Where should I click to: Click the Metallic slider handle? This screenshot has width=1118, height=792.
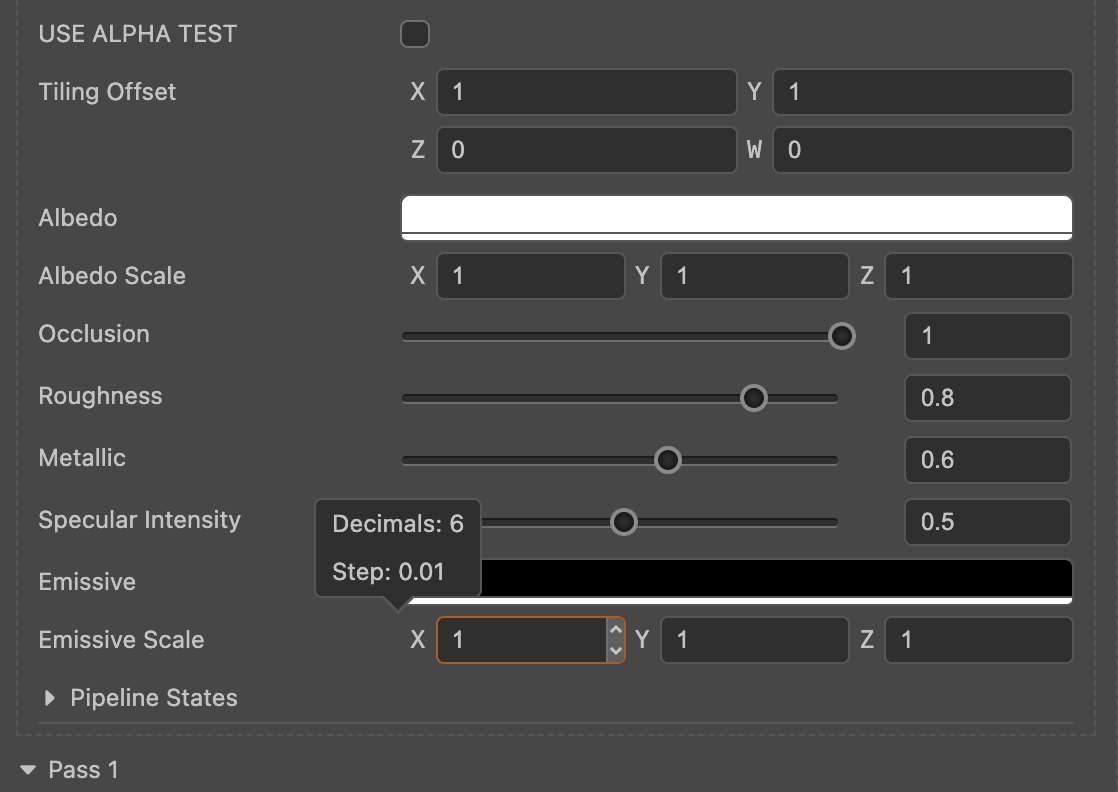[667, 460]
